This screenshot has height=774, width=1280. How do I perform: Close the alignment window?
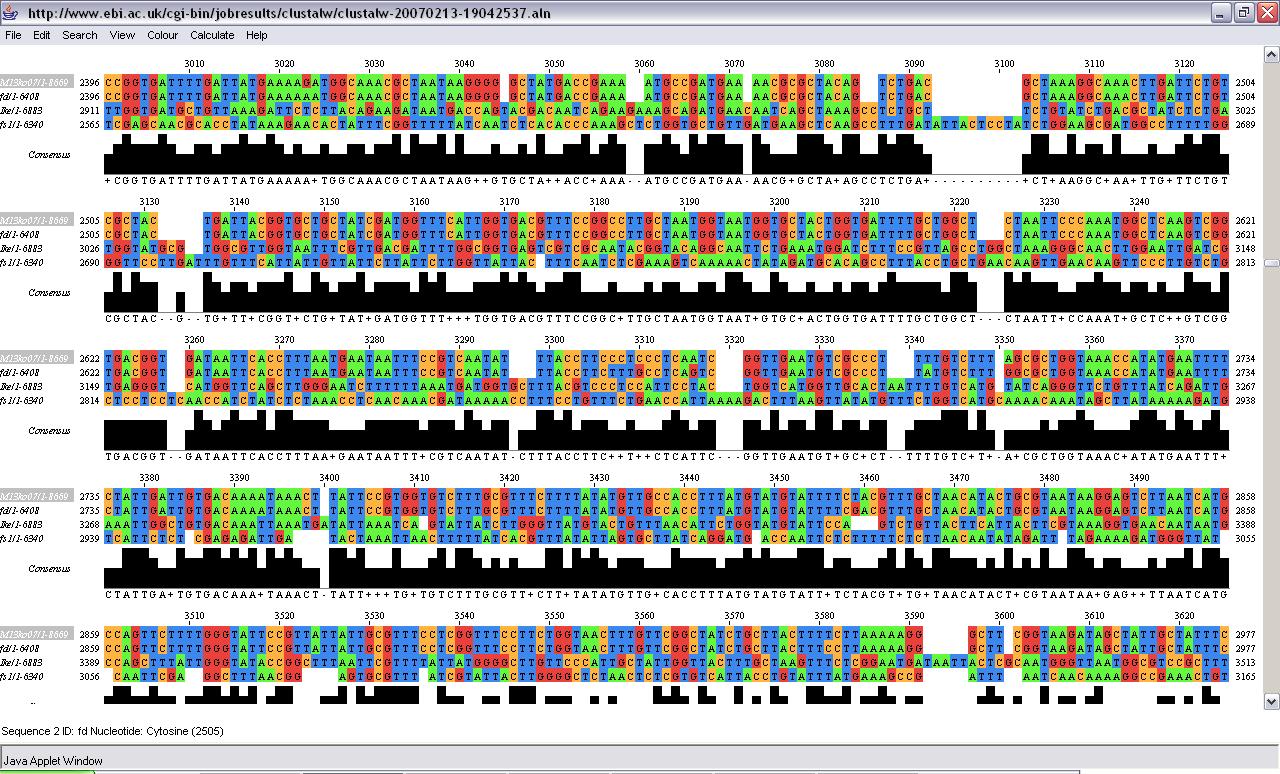(1265, 13)
